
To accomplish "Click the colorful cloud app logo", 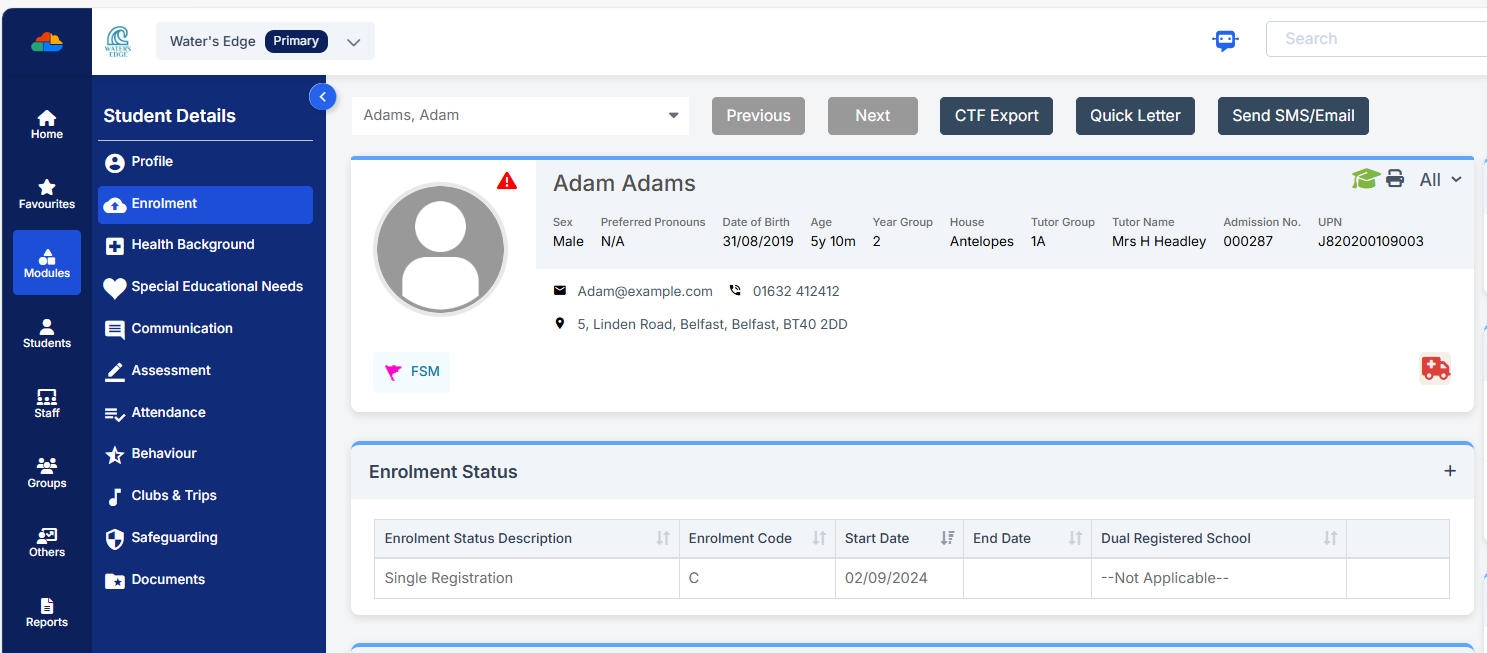I will [47, 41].
